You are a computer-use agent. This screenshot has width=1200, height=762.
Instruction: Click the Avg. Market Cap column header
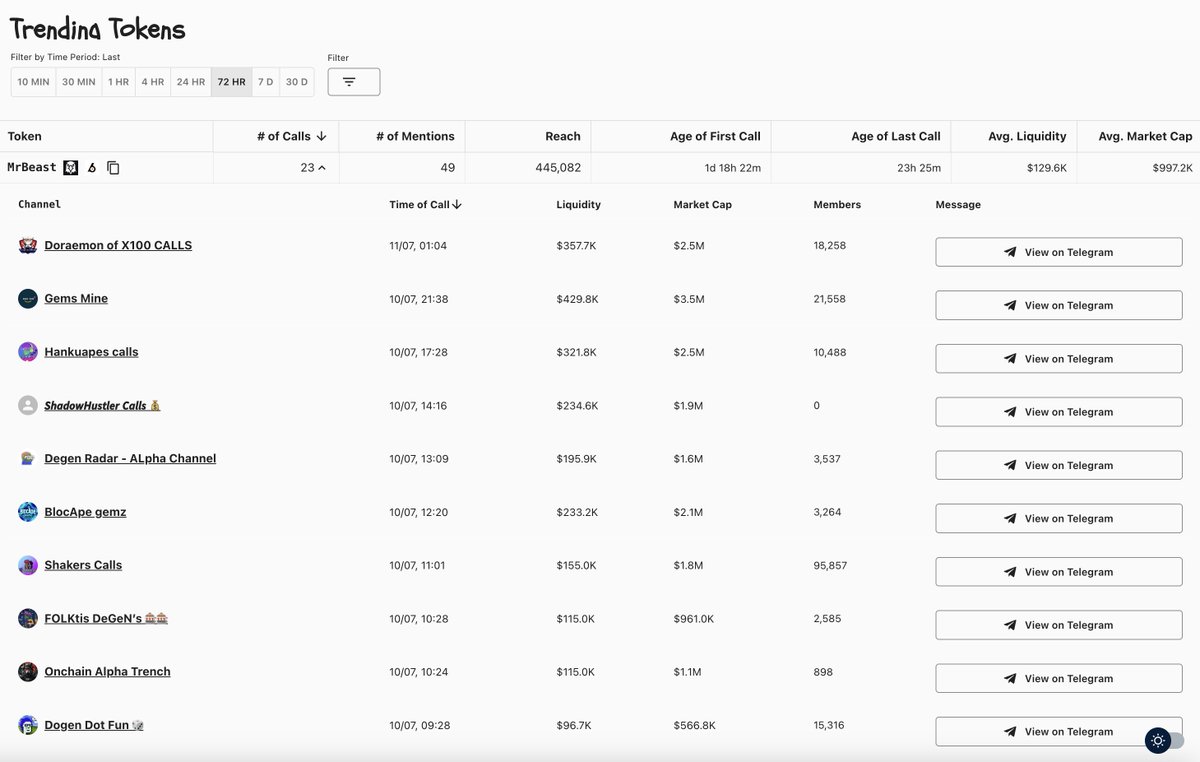(1145, 136)
